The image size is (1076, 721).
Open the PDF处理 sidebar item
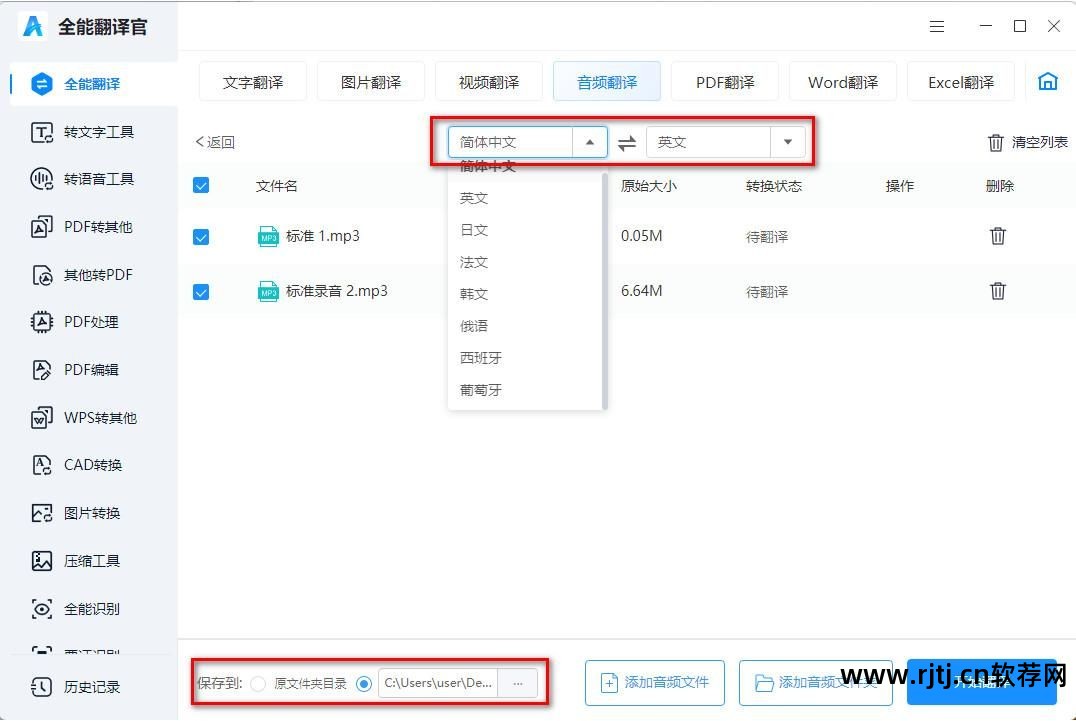click(x=75, y=322)
